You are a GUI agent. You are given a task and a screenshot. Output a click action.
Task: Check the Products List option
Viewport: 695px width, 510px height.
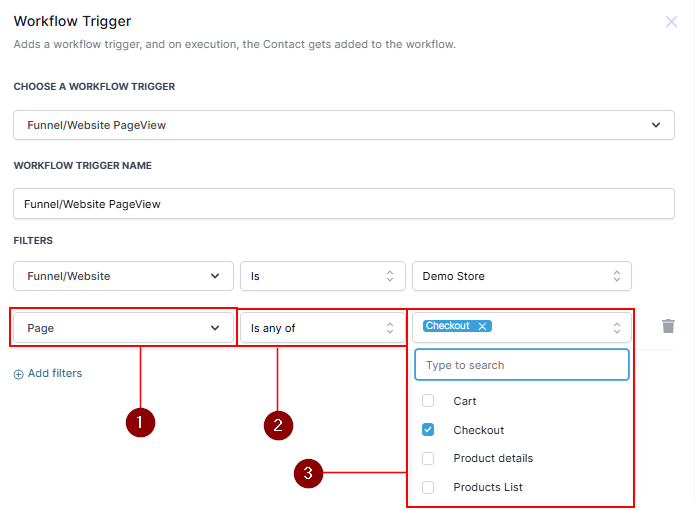(x=428, y=487)
